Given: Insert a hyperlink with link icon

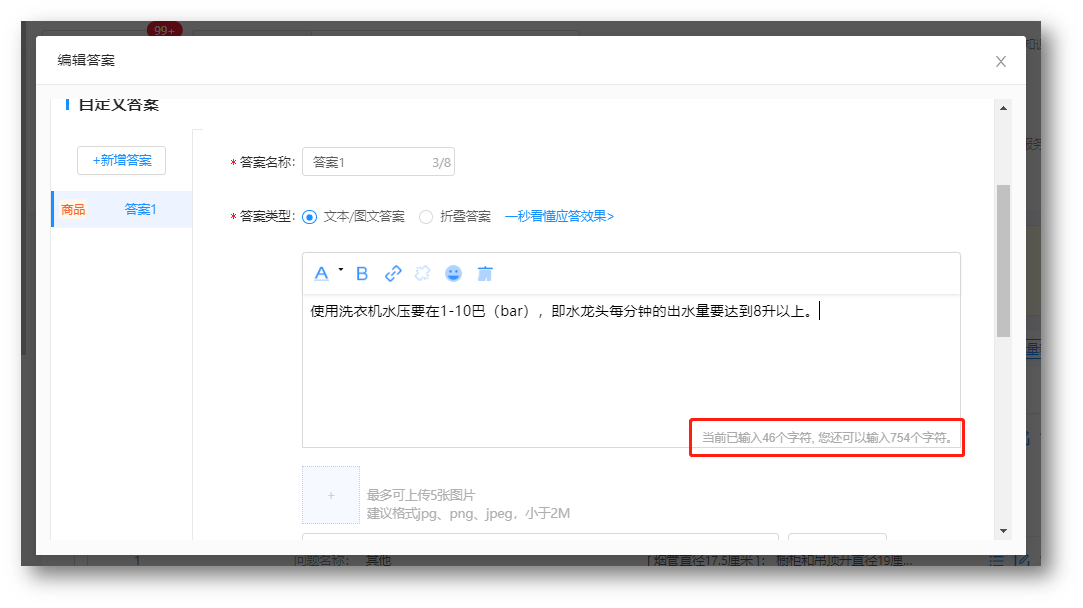Looking at the screenshot, I should [x=393, y=274].
